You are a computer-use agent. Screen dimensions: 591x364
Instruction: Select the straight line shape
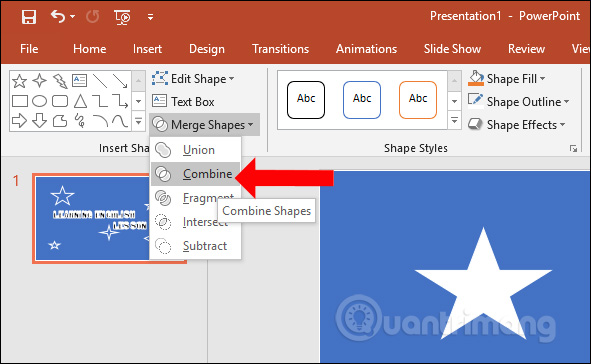point(100,81)
